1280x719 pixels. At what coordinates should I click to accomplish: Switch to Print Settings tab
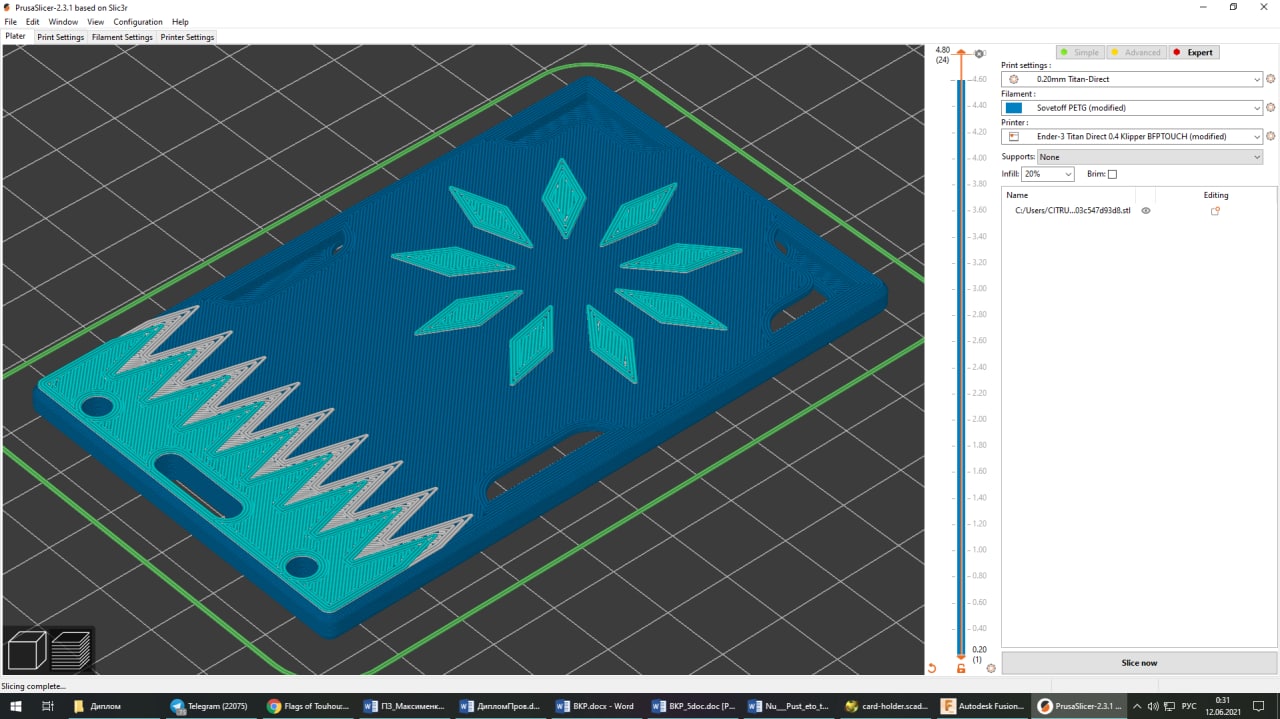click(61, 37)
